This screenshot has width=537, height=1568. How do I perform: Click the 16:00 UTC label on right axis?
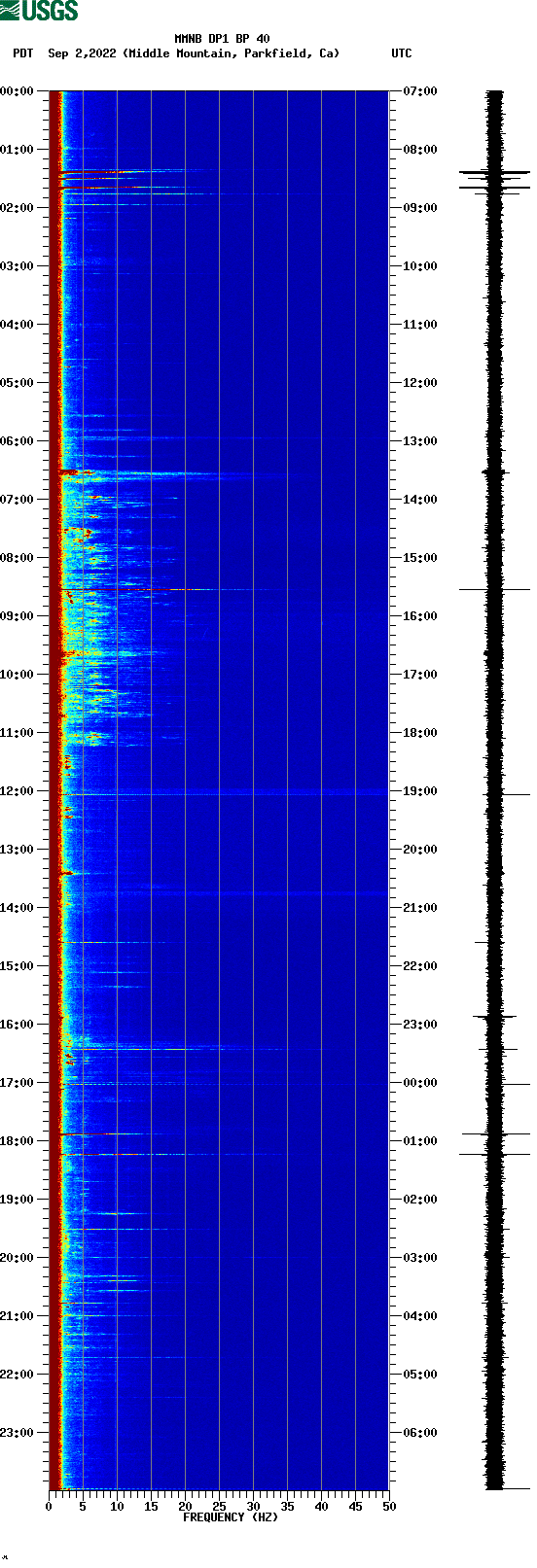[x=420, y=616]
